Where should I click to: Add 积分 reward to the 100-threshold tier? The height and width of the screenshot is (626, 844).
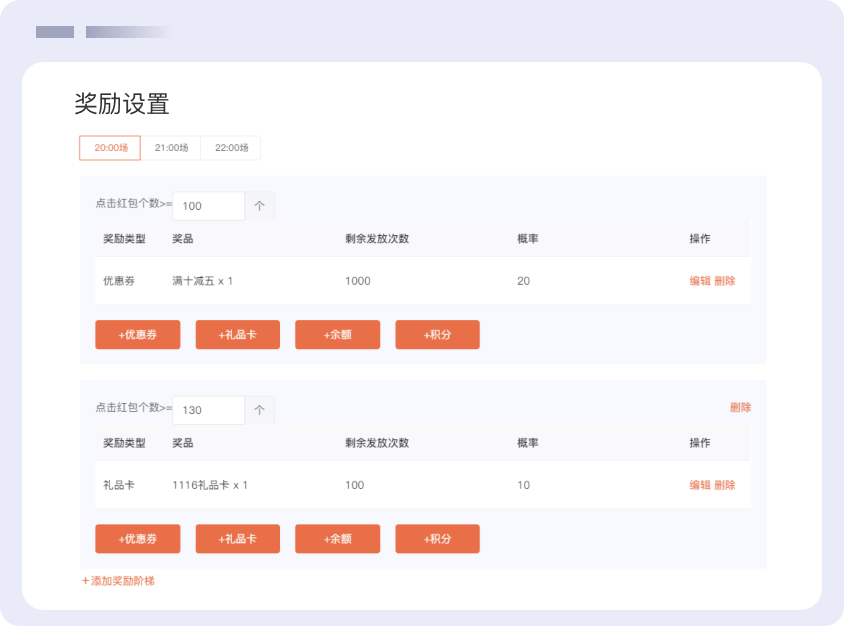coord(437,335)
